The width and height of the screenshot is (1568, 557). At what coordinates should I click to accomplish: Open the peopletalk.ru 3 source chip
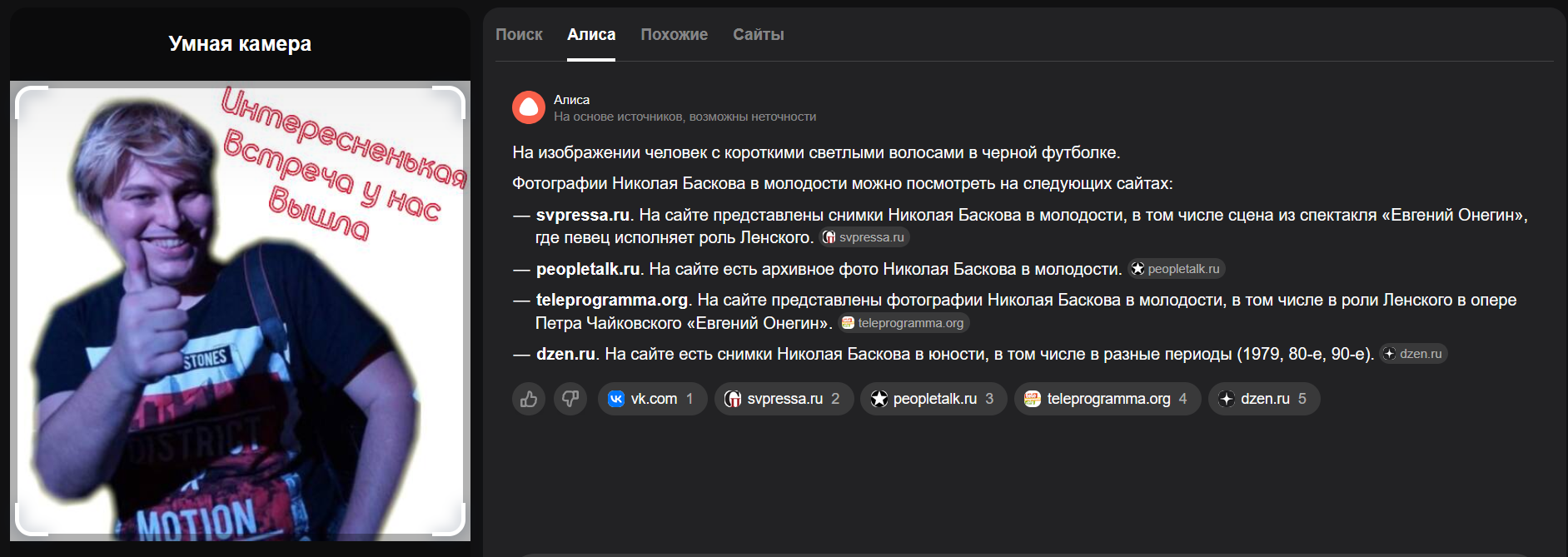(x=934, y=399)
